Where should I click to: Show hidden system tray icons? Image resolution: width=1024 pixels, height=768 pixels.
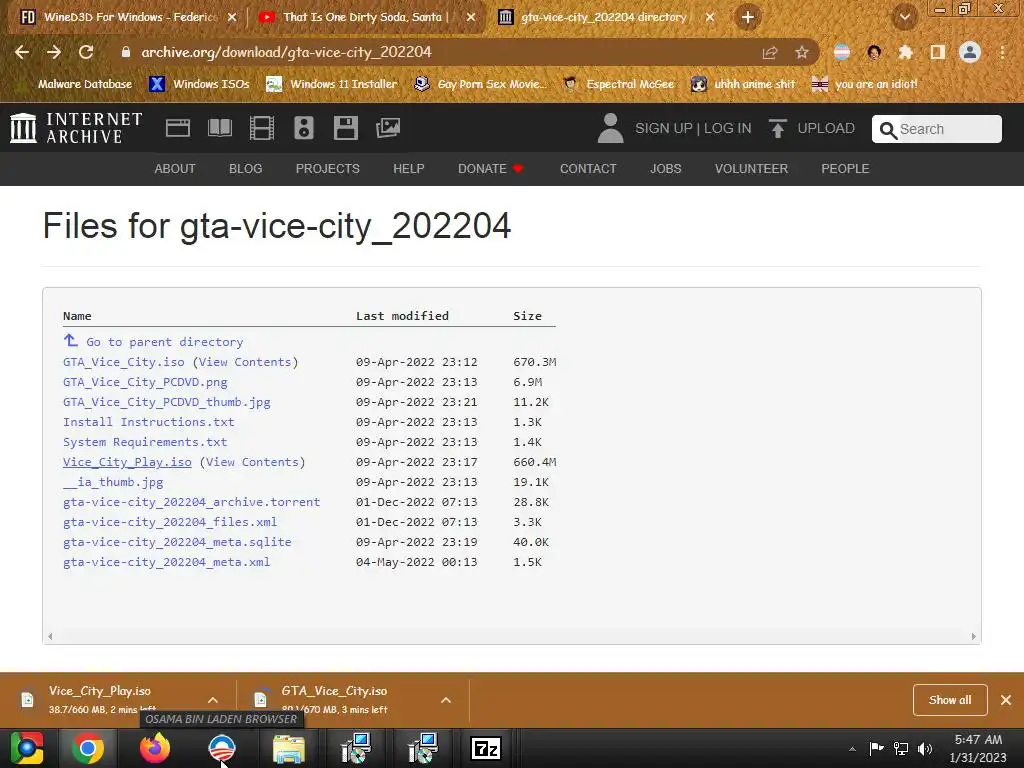[x=852, y=749]
